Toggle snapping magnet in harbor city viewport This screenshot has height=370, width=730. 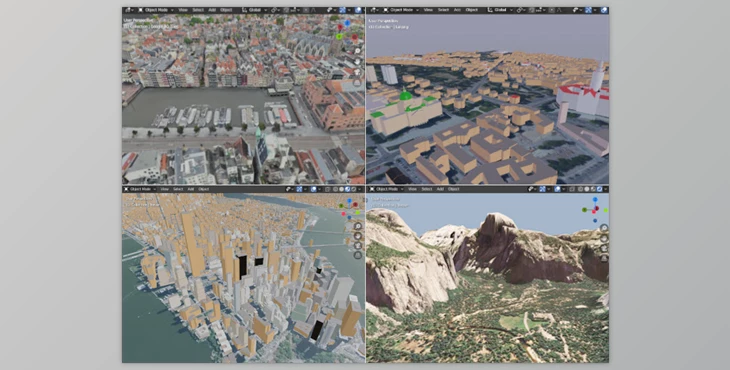286,10
